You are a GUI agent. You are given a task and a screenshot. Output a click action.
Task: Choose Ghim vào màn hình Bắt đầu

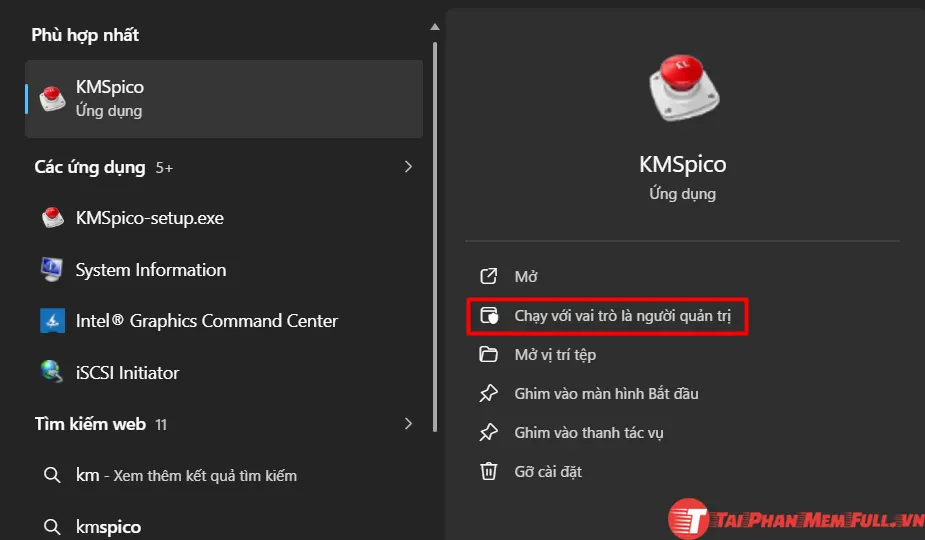683,394
